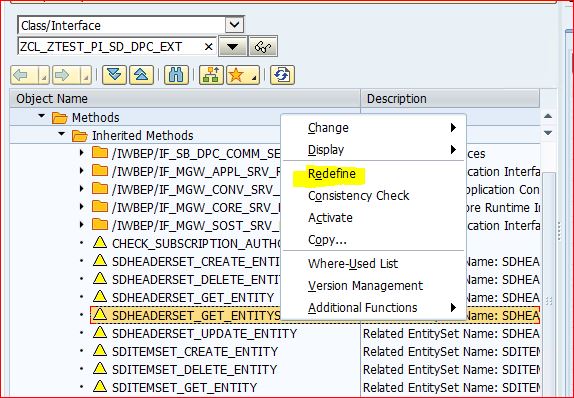Expand the /IWBEP/IF_SB_DPC_COMM_SE node
The height and width of the screenshot is (398, 574).
(x=82, y=152)
